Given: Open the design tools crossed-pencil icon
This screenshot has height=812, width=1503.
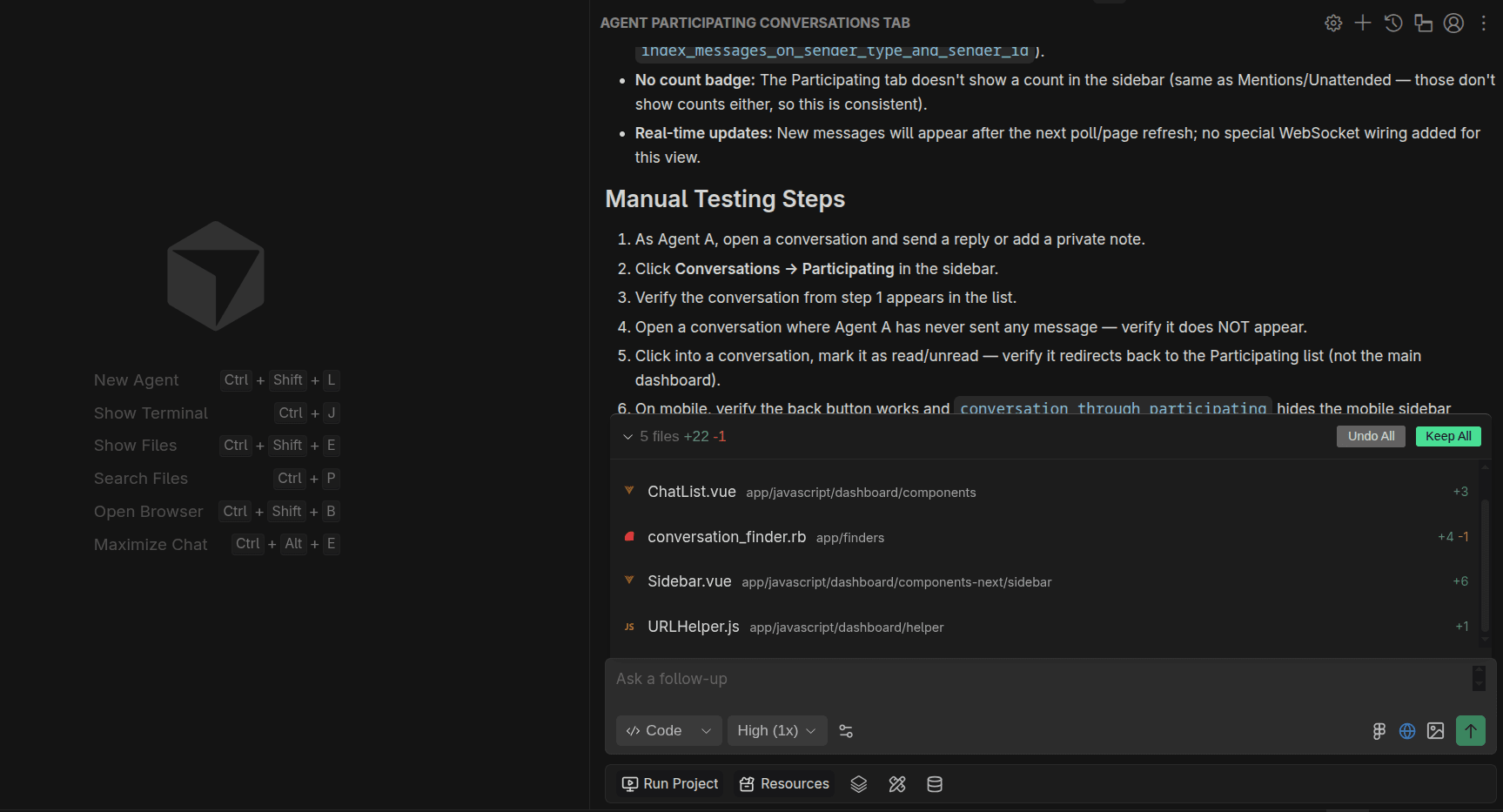Looking at the screenshot, I should [x=897, y=784].
